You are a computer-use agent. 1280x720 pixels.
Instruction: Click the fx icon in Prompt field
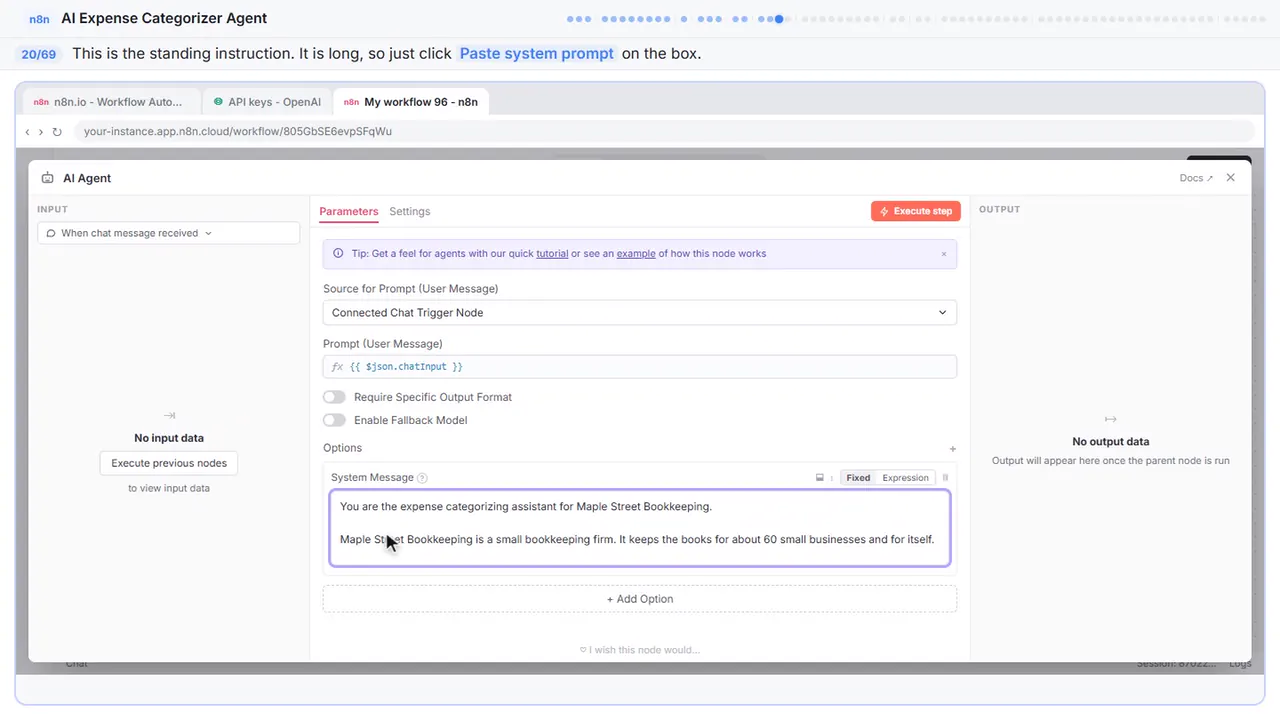tap(337, 367)
